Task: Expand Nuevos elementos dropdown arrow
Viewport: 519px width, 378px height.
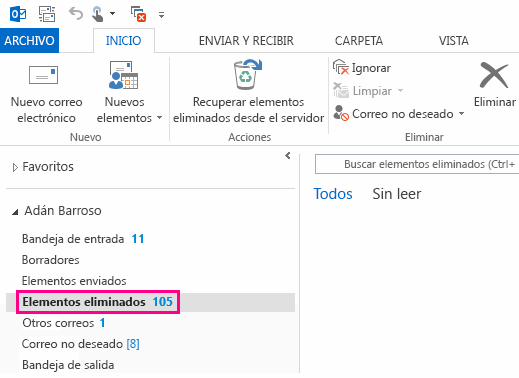Action: tap(160, 118)
